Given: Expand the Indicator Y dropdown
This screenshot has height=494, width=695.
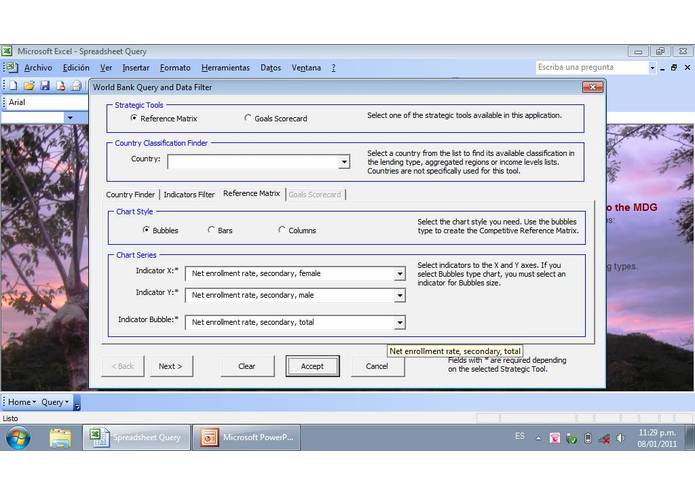Looking at the screenshot, I should pos(399,296).
